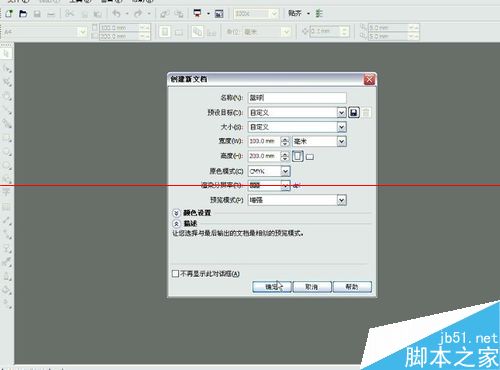
Task: Expand the 颜色设置 color settings section
Action: coord(176,213)
